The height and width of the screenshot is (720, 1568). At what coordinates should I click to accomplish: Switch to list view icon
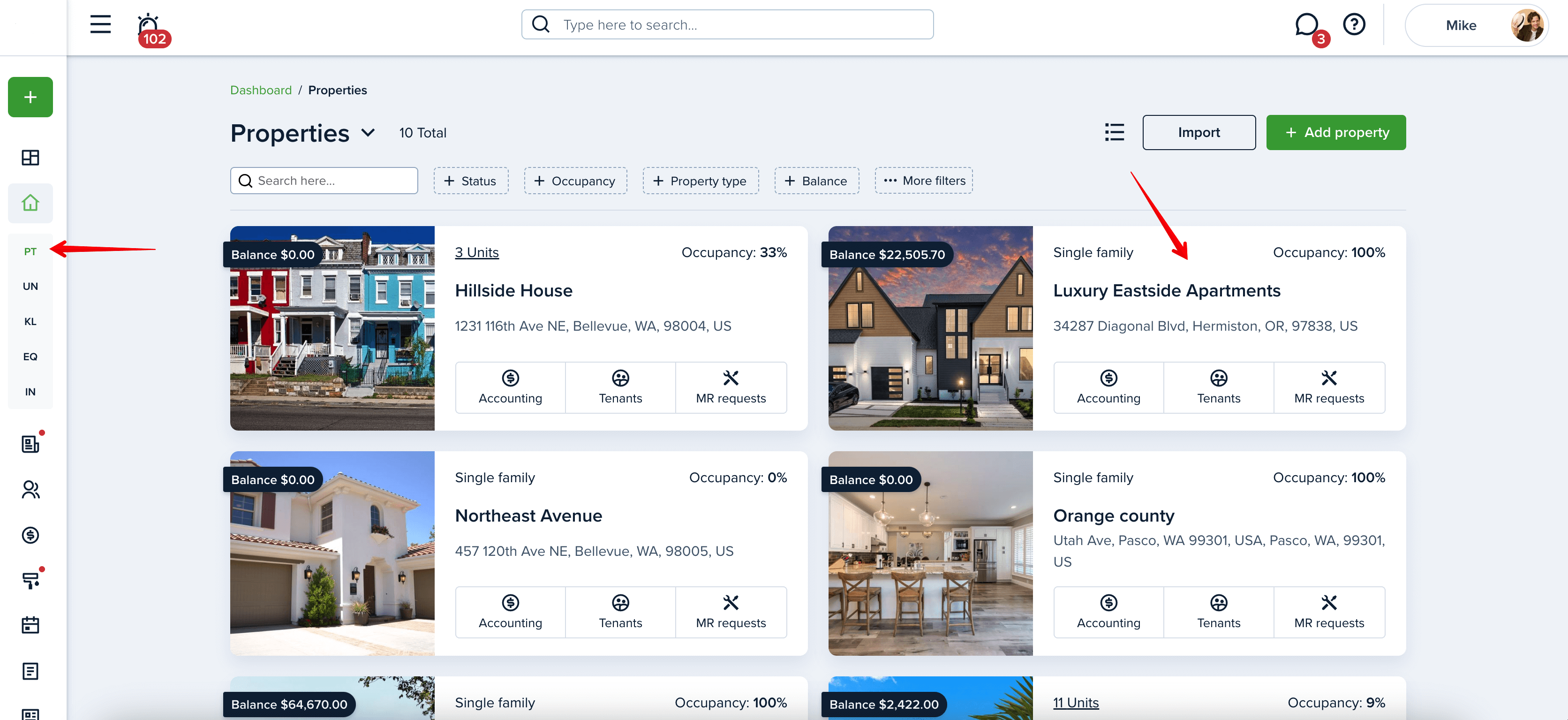(x=1115, y=132)
